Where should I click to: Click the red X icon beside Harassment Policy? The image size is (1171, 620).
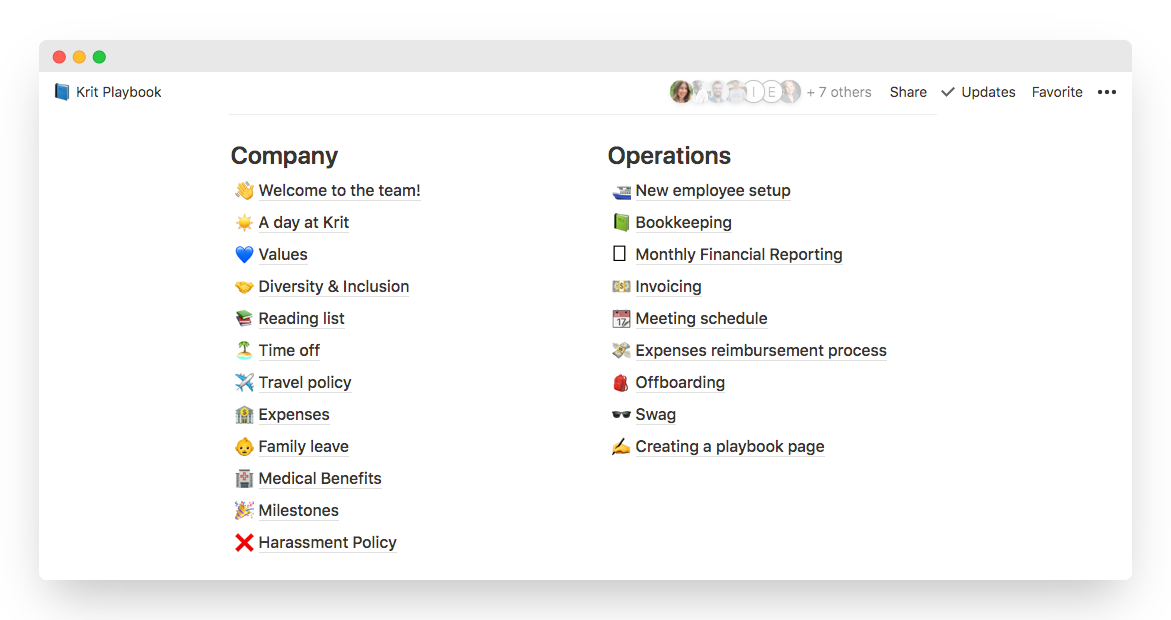click(x=244, y=543)
